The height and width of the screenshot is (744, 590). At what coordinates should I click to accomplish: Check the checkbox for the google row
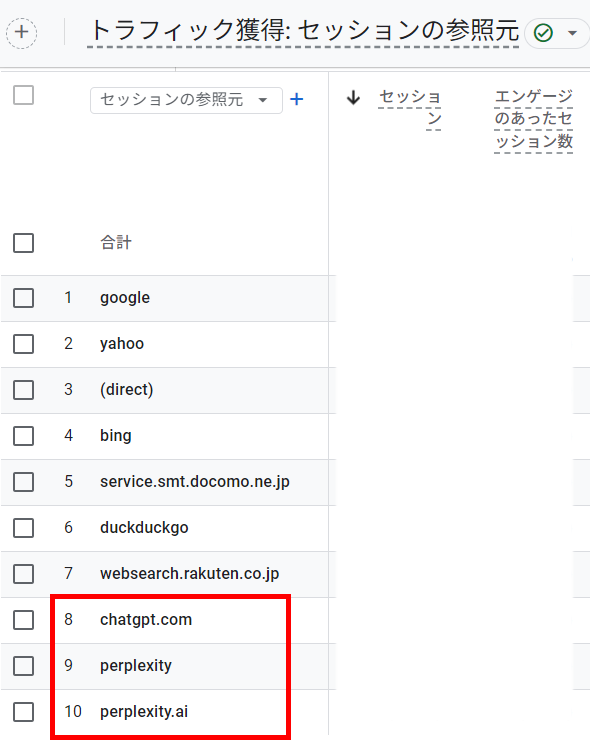23,298
